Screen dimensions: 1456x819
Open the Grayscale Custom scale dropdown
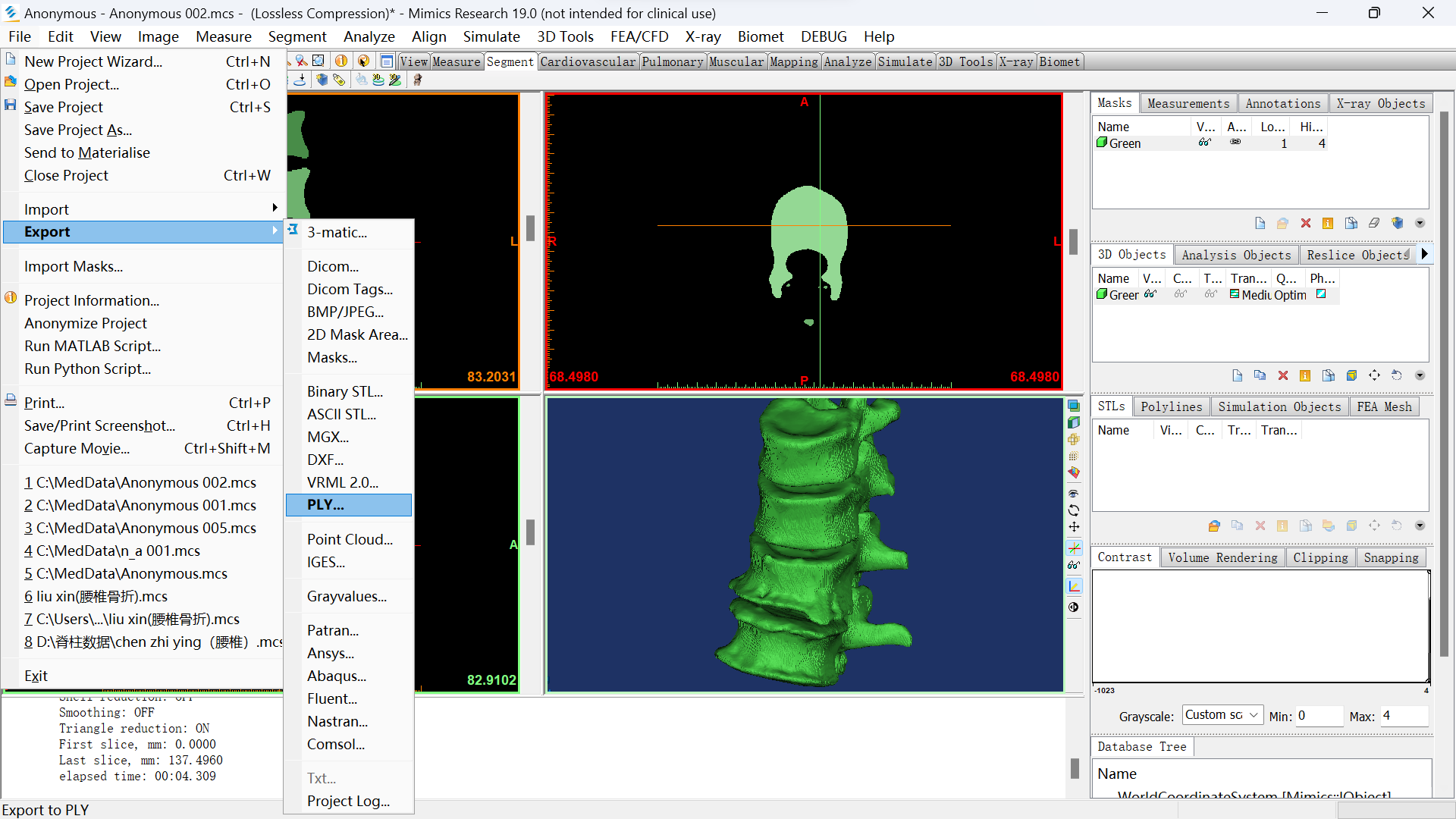tap(1222, 715)
